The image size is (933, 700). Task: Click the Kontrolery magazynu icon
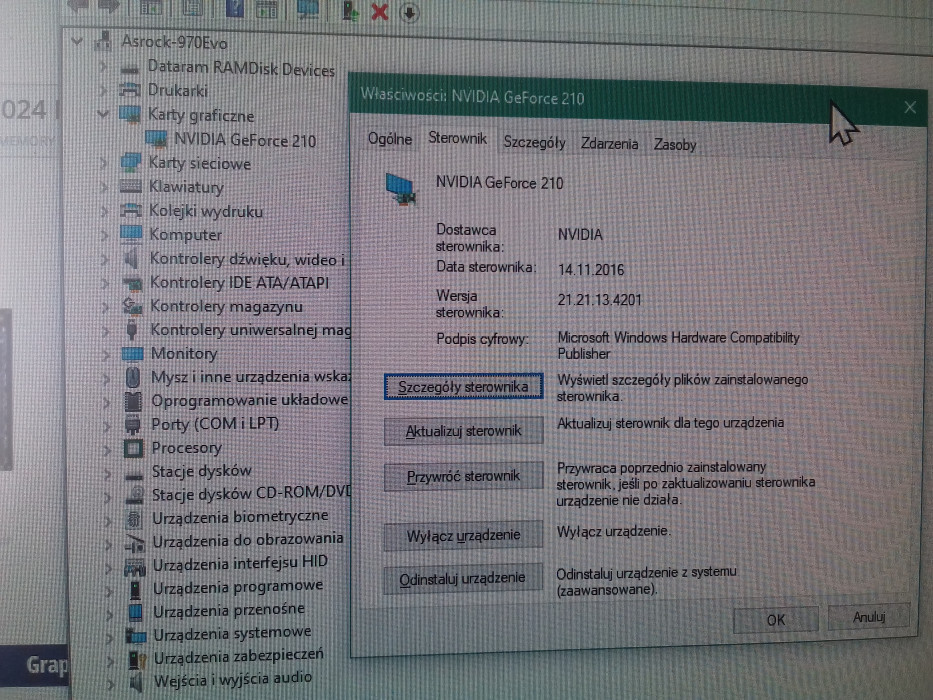tap(132, 306)
